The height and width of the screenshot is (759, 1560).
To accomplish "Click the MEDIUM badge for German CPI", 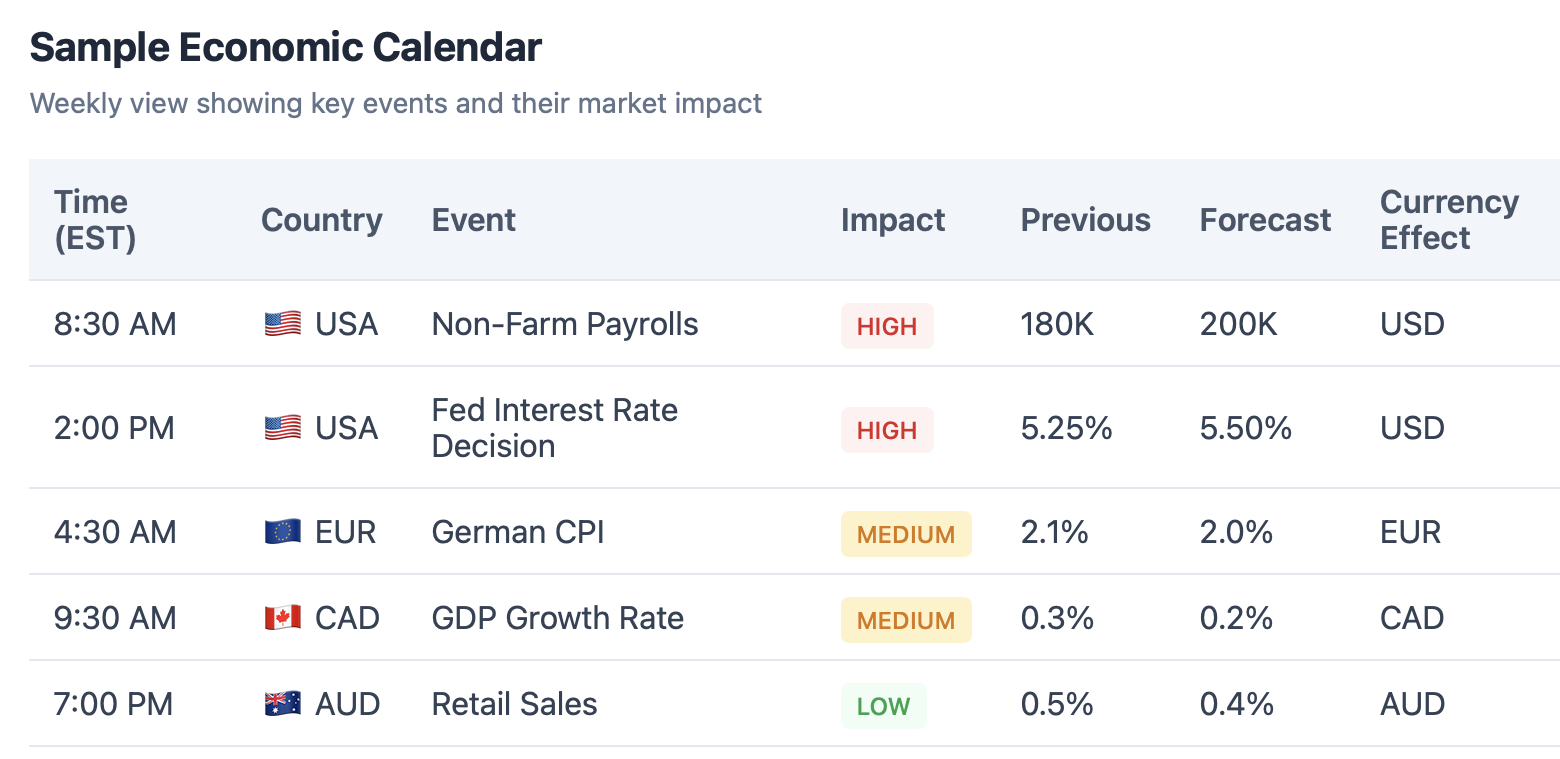I will pos(906,534).
